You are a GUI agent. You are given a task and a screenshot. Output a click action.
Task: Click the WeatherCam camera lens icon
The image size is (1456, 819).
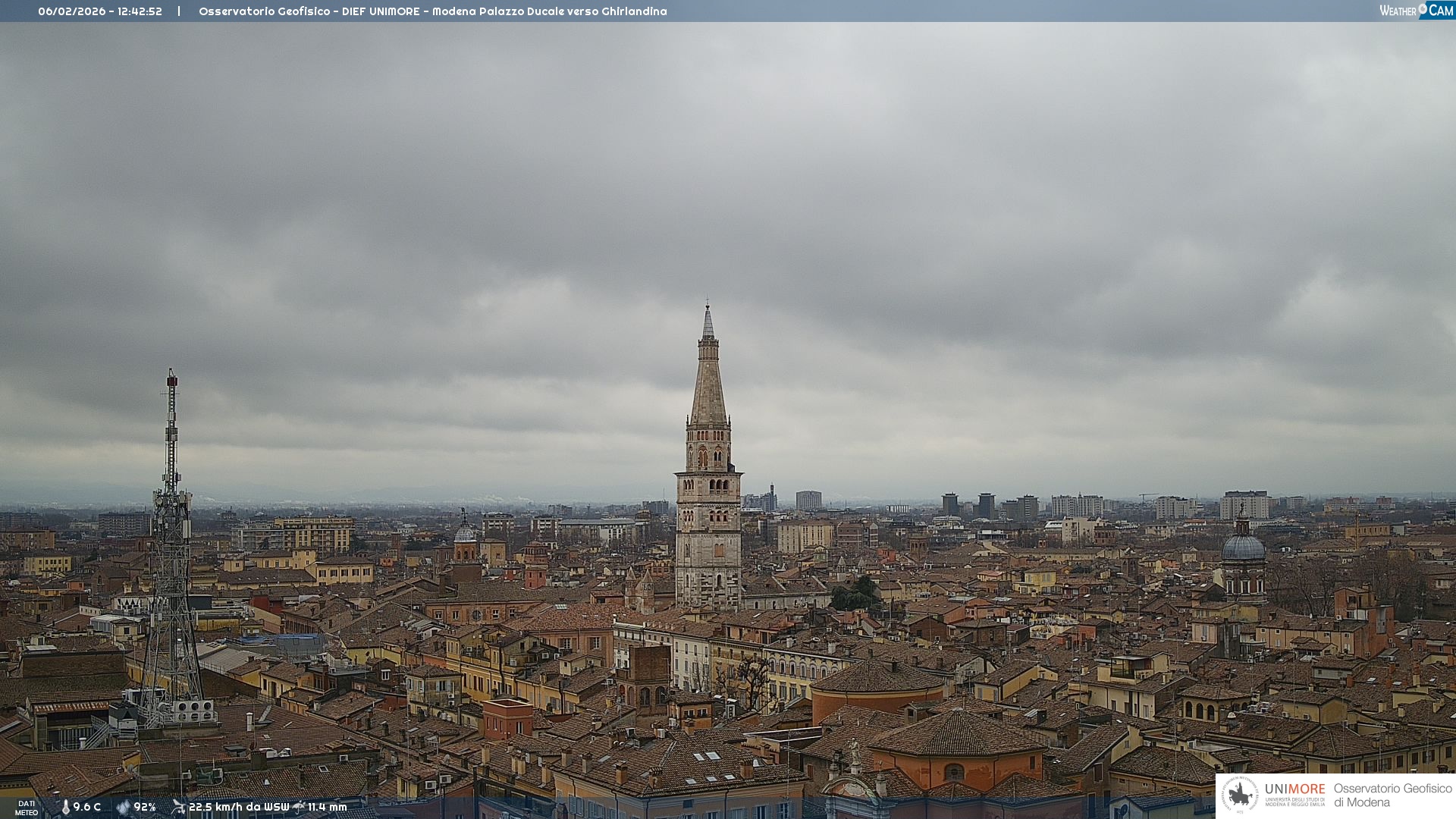pos(1423,8)
